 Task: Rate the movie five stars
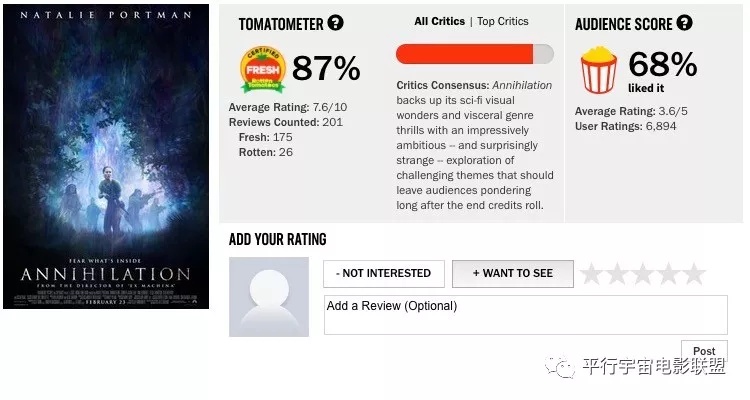(x=694, y=274)
